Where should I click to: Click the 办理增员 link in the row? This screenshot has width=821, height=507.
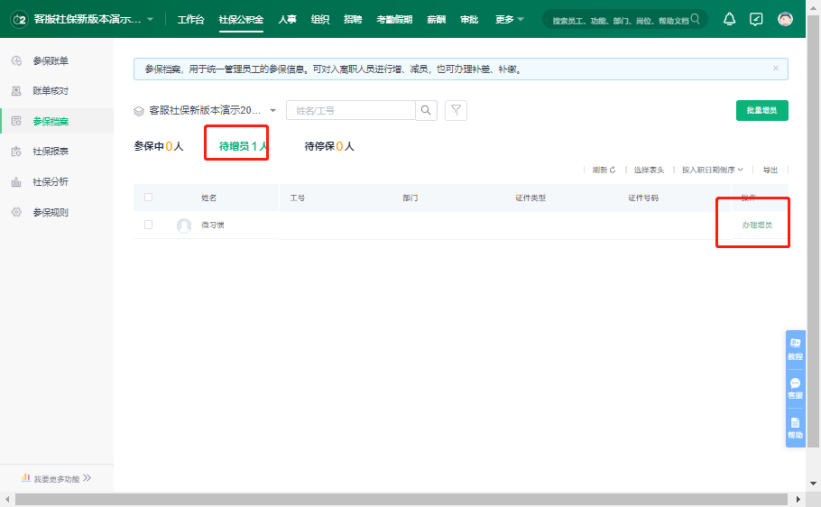[757, 225]
